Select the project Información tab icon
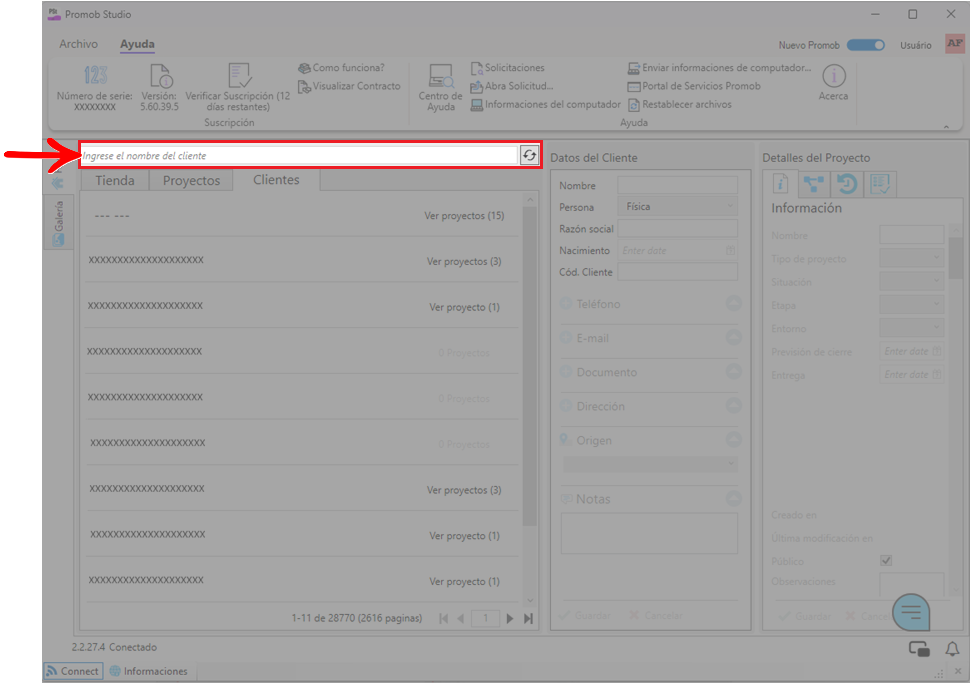The width and height of the screenshot is (972, 692). click(x=780, y=184)
